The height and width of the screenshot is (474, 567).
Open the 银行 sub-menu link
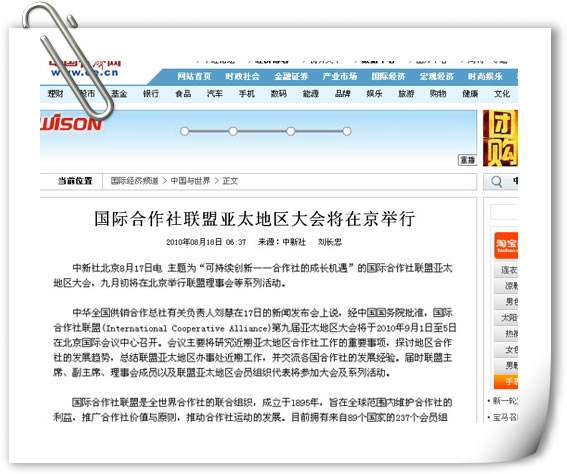151,94
